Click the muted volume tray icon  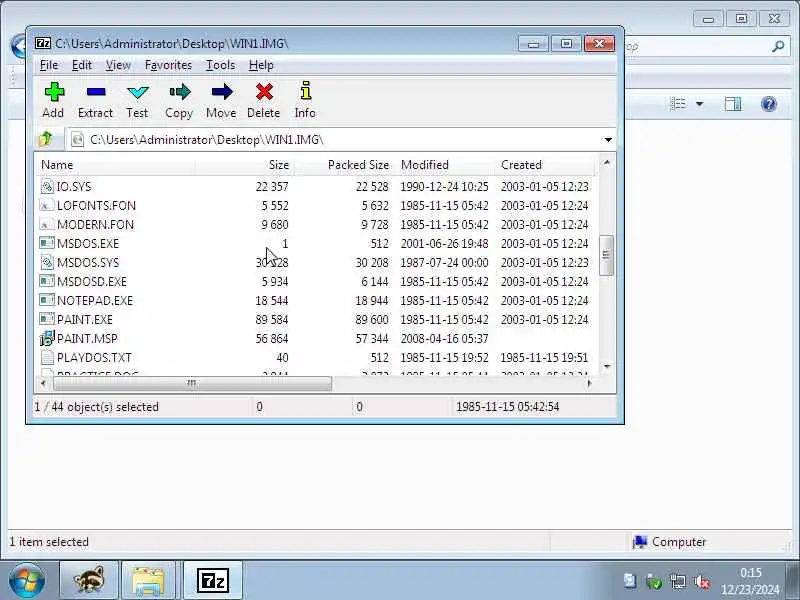pyautogui.click(x=702, y=581)
